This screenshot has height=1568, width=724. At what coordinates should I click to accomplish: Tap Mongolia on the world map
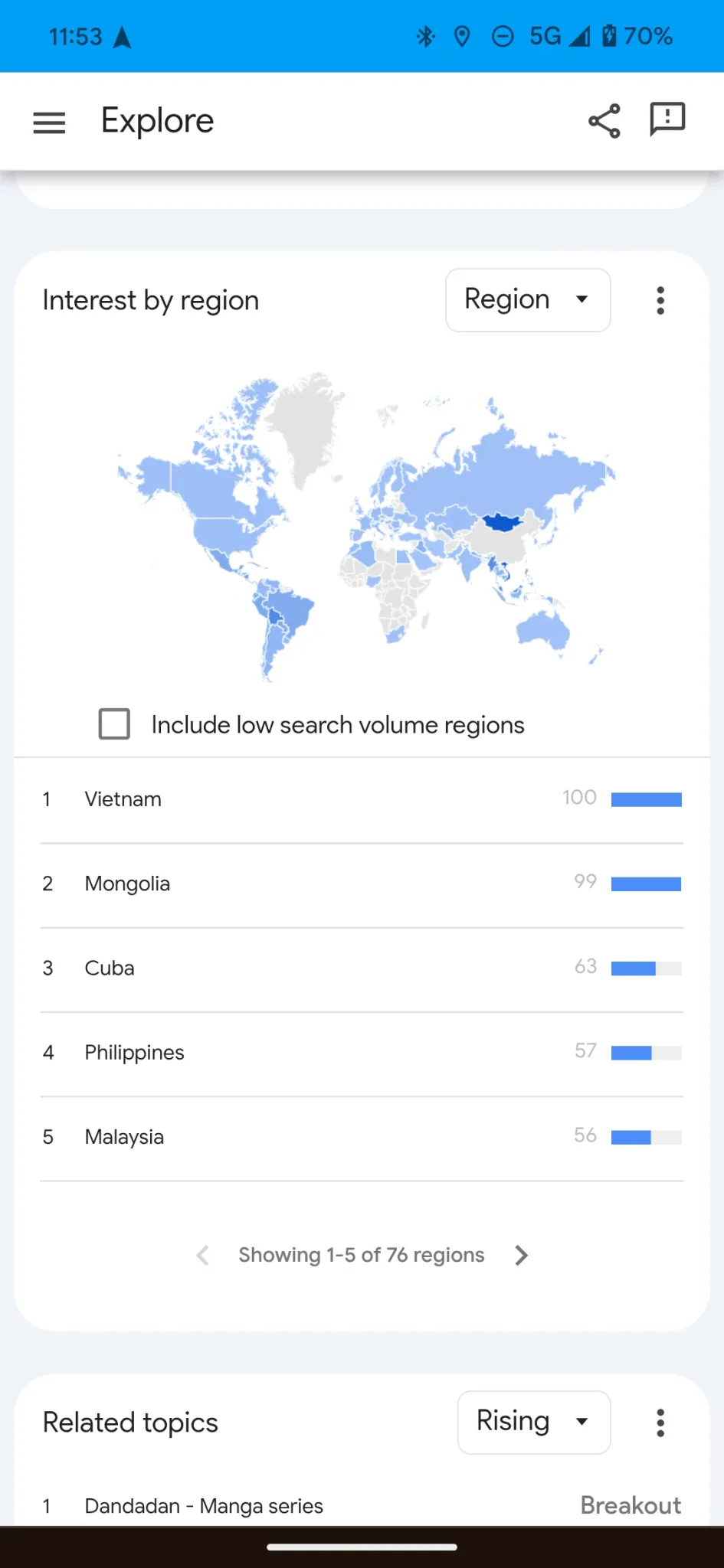tap(503, 522)
